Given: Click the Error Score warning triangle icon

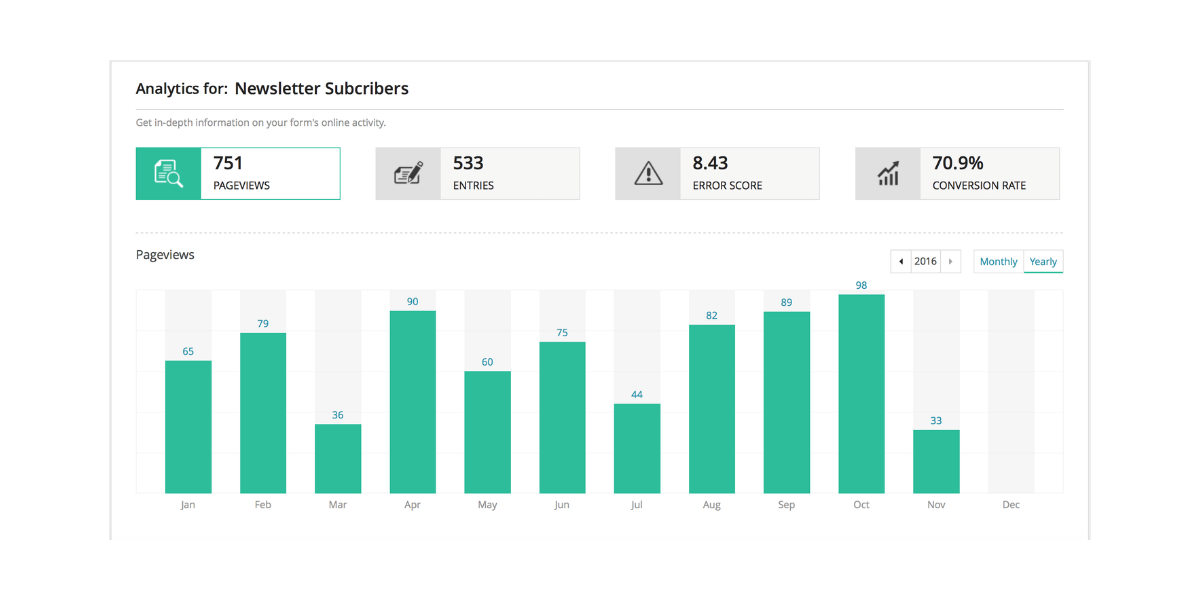Looking at the screenshot, I should click(x=648, y=174).
